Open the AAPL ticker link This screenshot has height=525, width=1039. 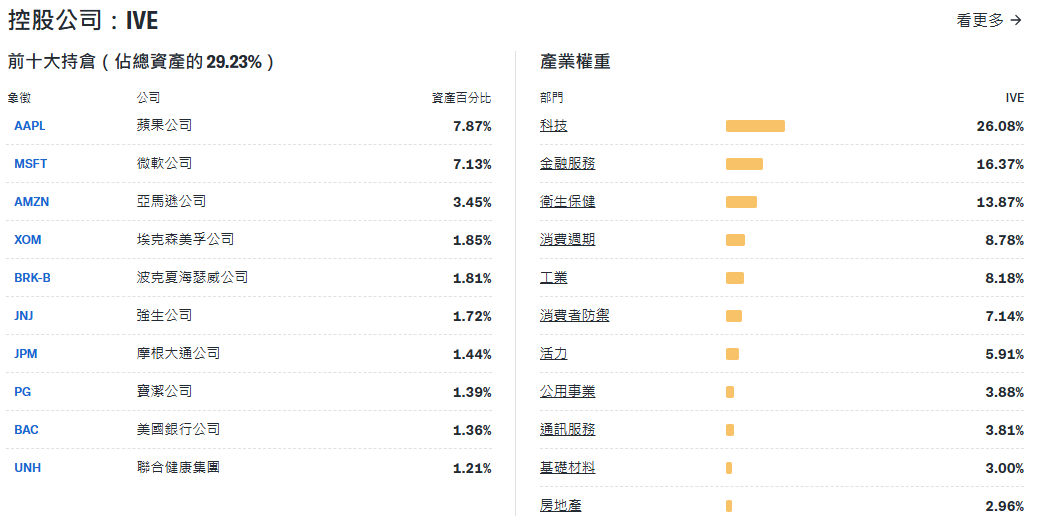[x=30, y=126]
